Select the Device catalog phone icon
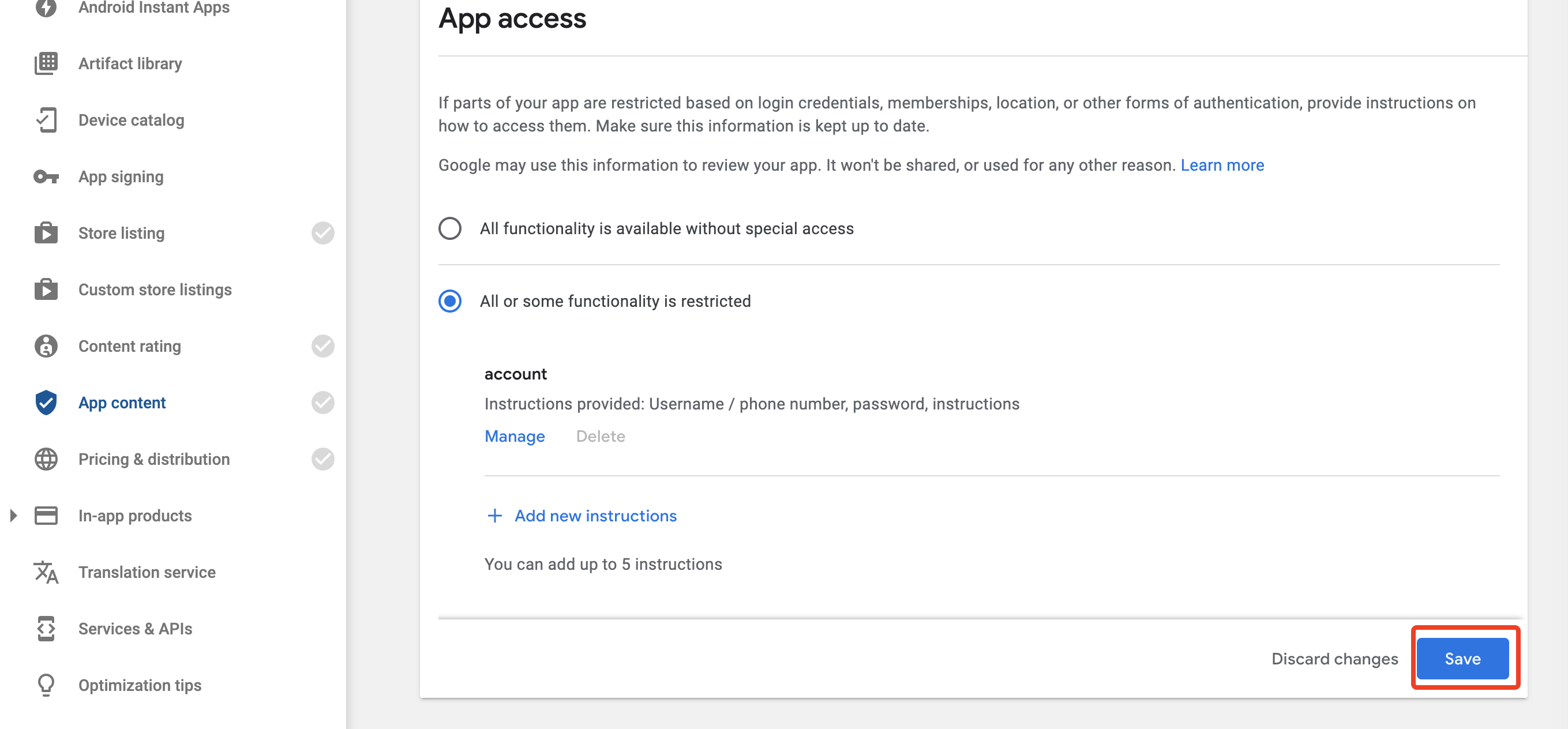Screen dimensions: 1568x729 point(46,119)
